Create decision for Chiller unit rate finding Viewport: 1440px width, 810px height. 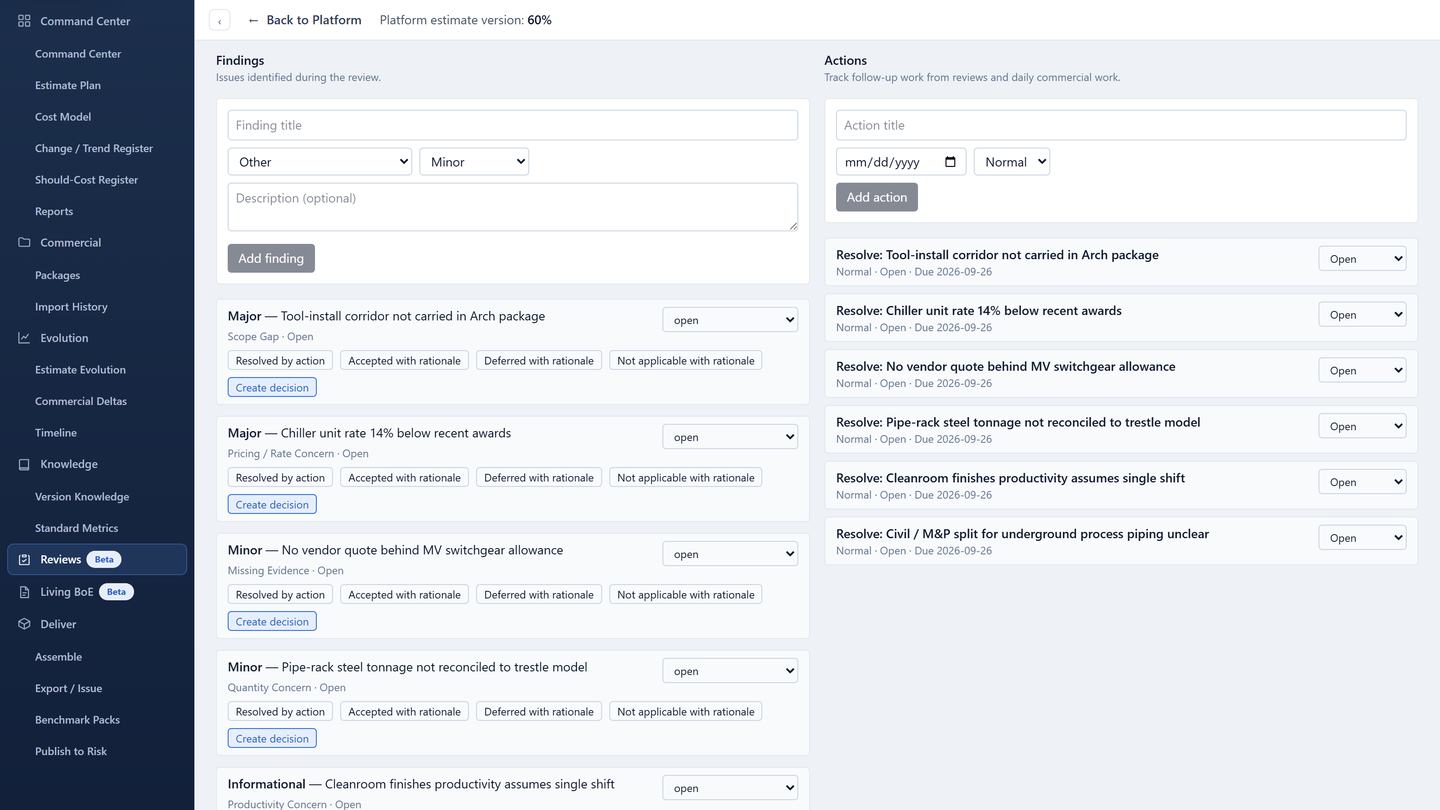(272, 504)
